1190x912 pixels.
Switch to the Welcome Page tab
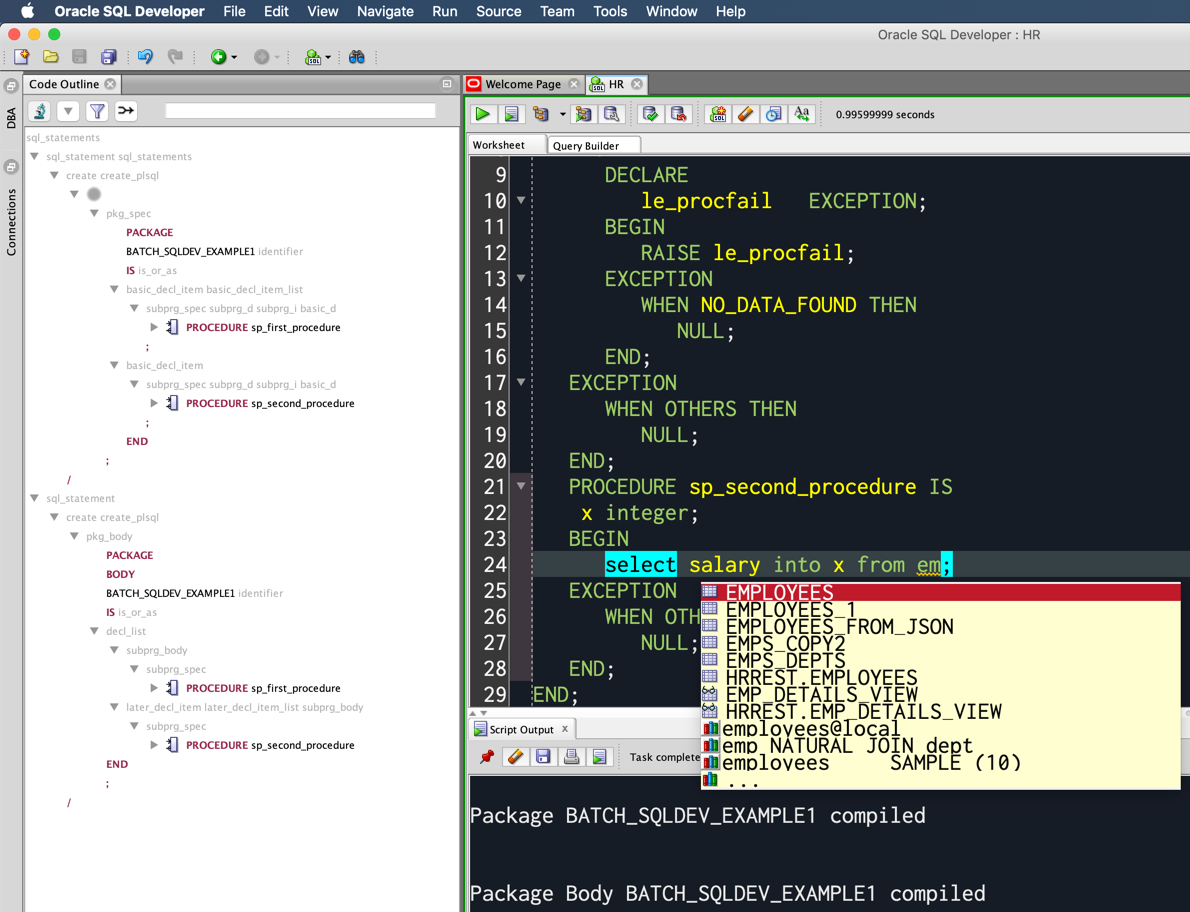click(x=523, y=84)
